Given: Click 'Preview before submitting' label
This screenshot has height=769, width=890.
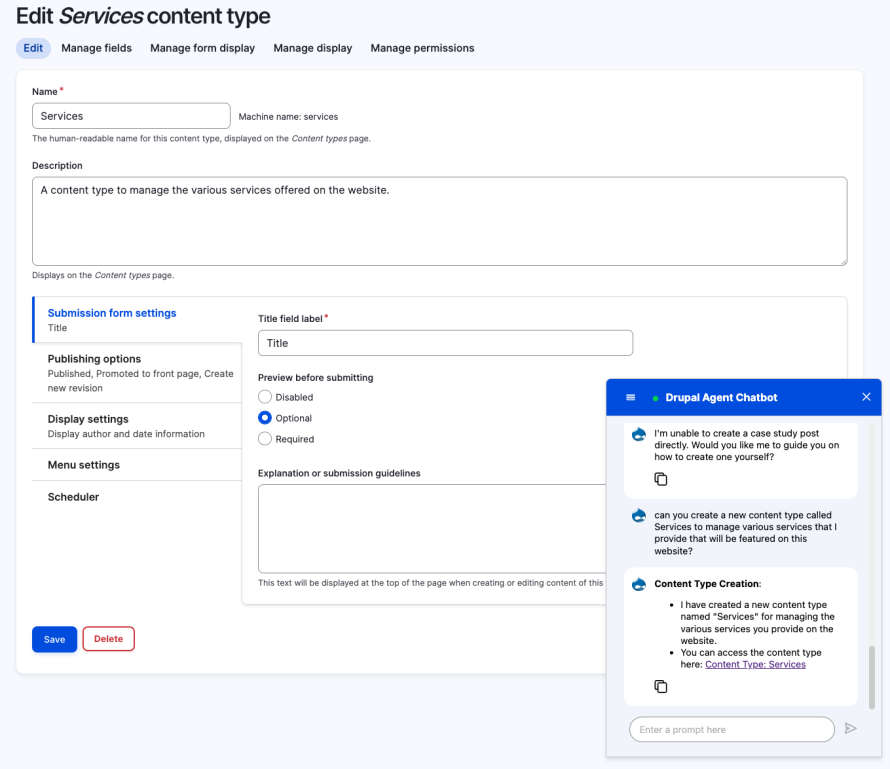Looking at the screenshot, I should [x=316, y=377].
